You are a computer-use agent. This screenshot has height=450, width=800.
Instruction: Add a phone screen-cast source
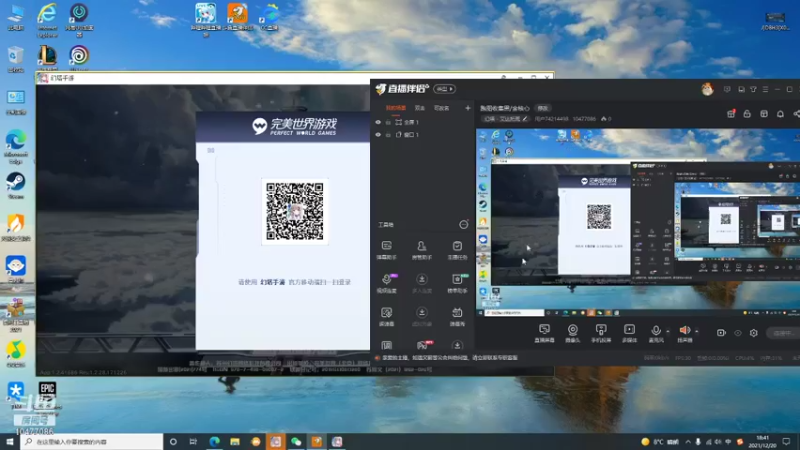click(x=601, y=333)
